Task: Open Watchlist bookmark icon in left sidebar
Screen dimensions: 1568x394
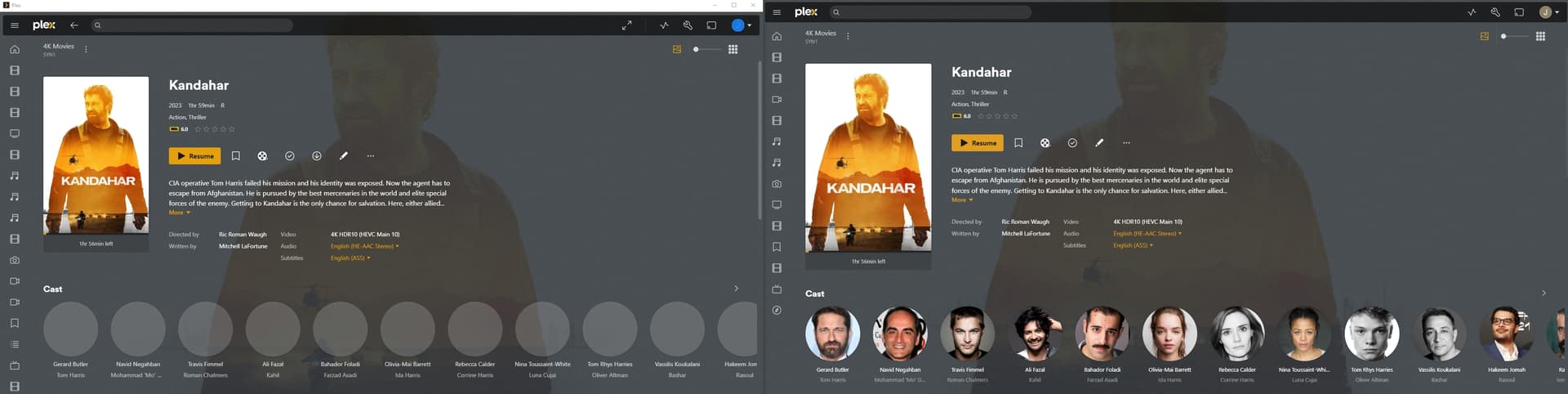Action: click(15, 323)
